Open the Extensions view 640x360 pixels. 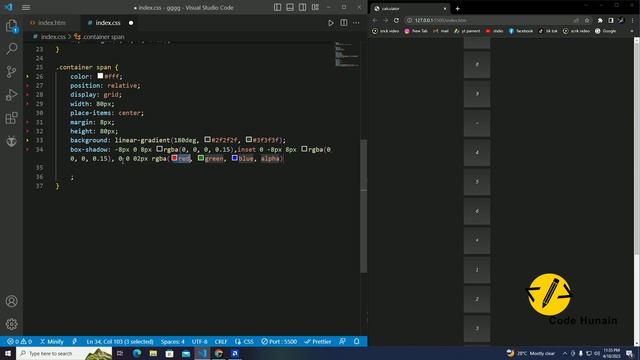click(11, 118)
